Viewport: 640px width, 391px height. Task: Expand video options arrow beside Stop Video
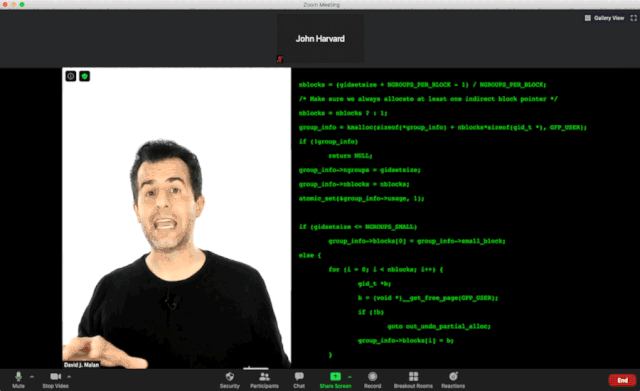tap(69, 377)
